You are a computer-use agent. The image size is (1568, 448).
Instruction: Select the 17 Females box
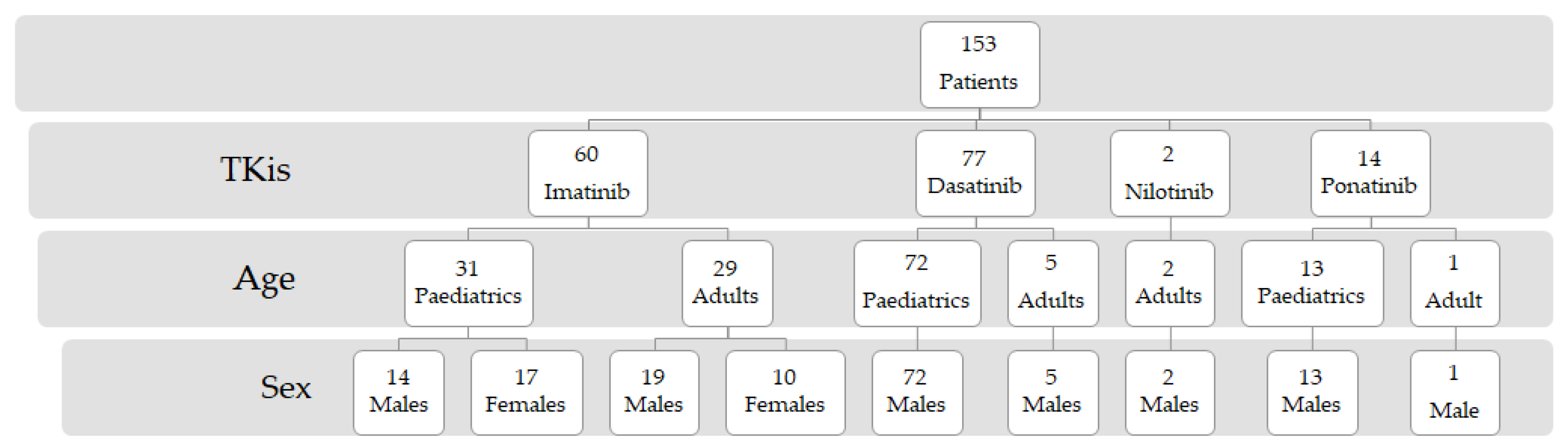click(x=526, y=392)
